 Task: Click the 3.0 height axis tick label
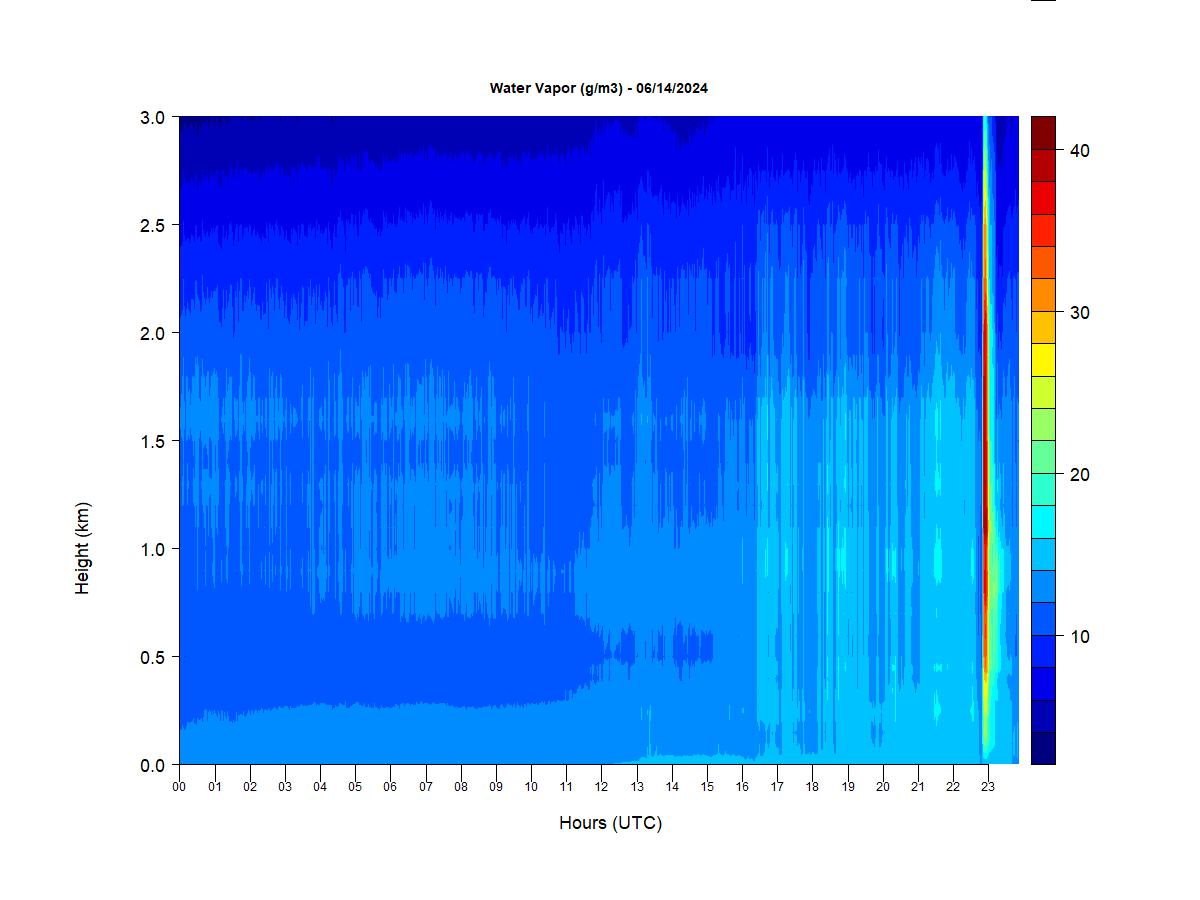(152, 117)
